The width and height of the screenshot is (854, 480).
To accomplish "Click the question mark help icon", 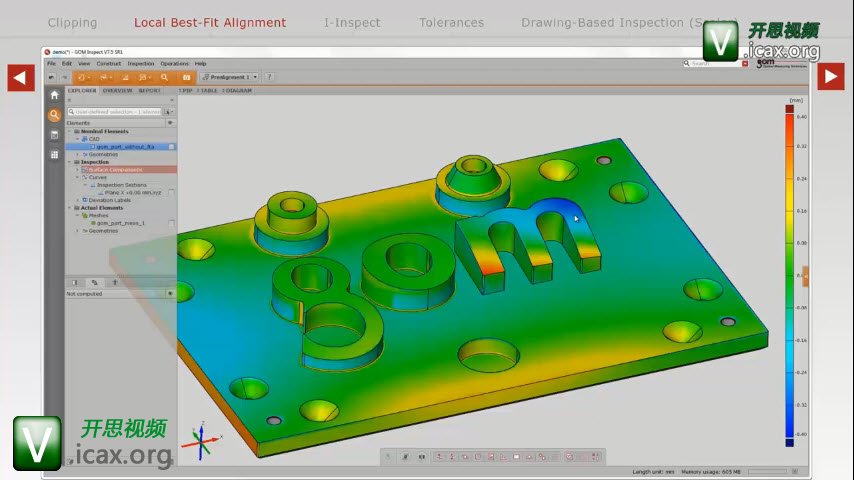I will pyautogui.click(x=269, y=77).
